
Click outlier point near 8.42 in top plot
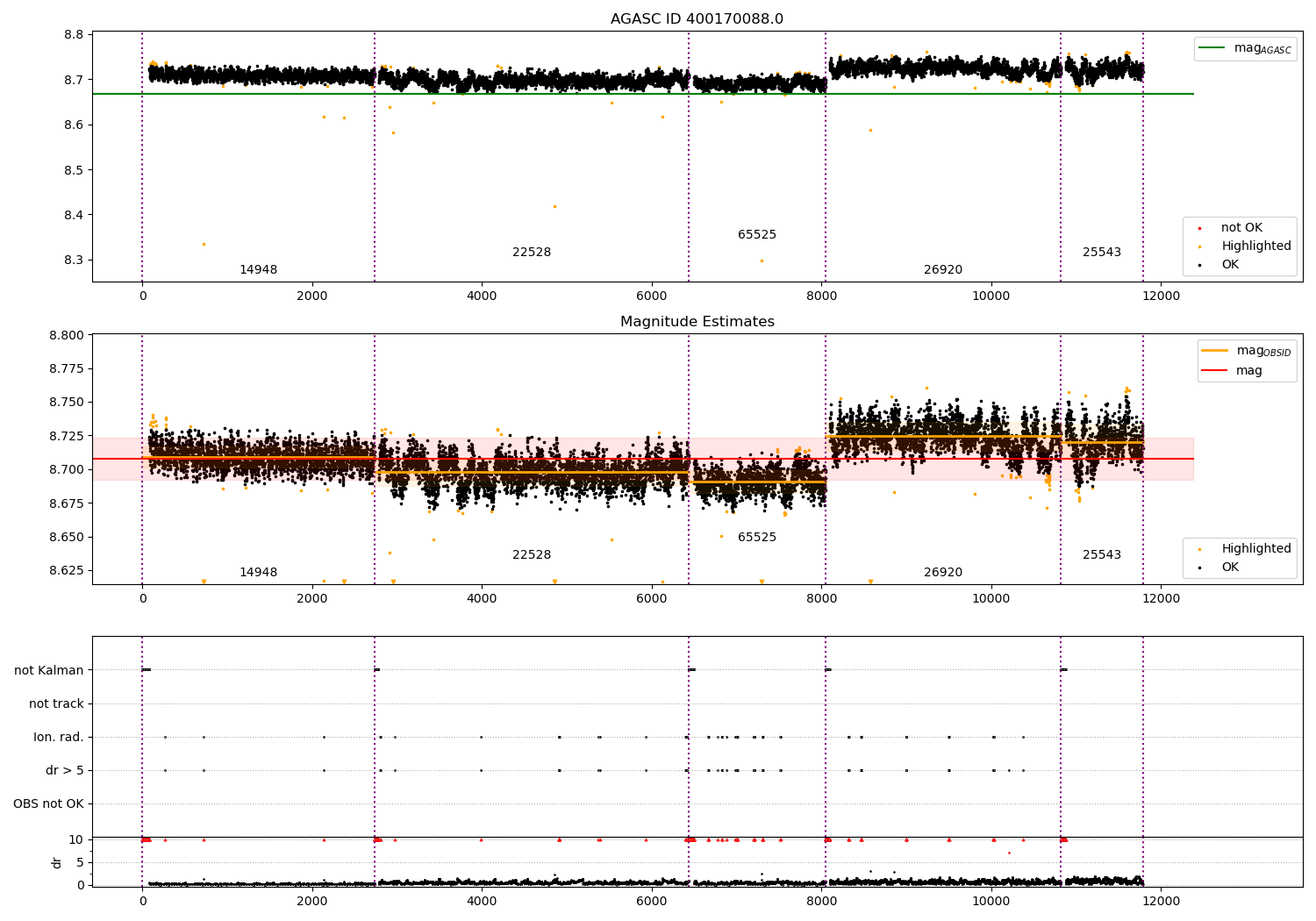[x=554, y=206]
